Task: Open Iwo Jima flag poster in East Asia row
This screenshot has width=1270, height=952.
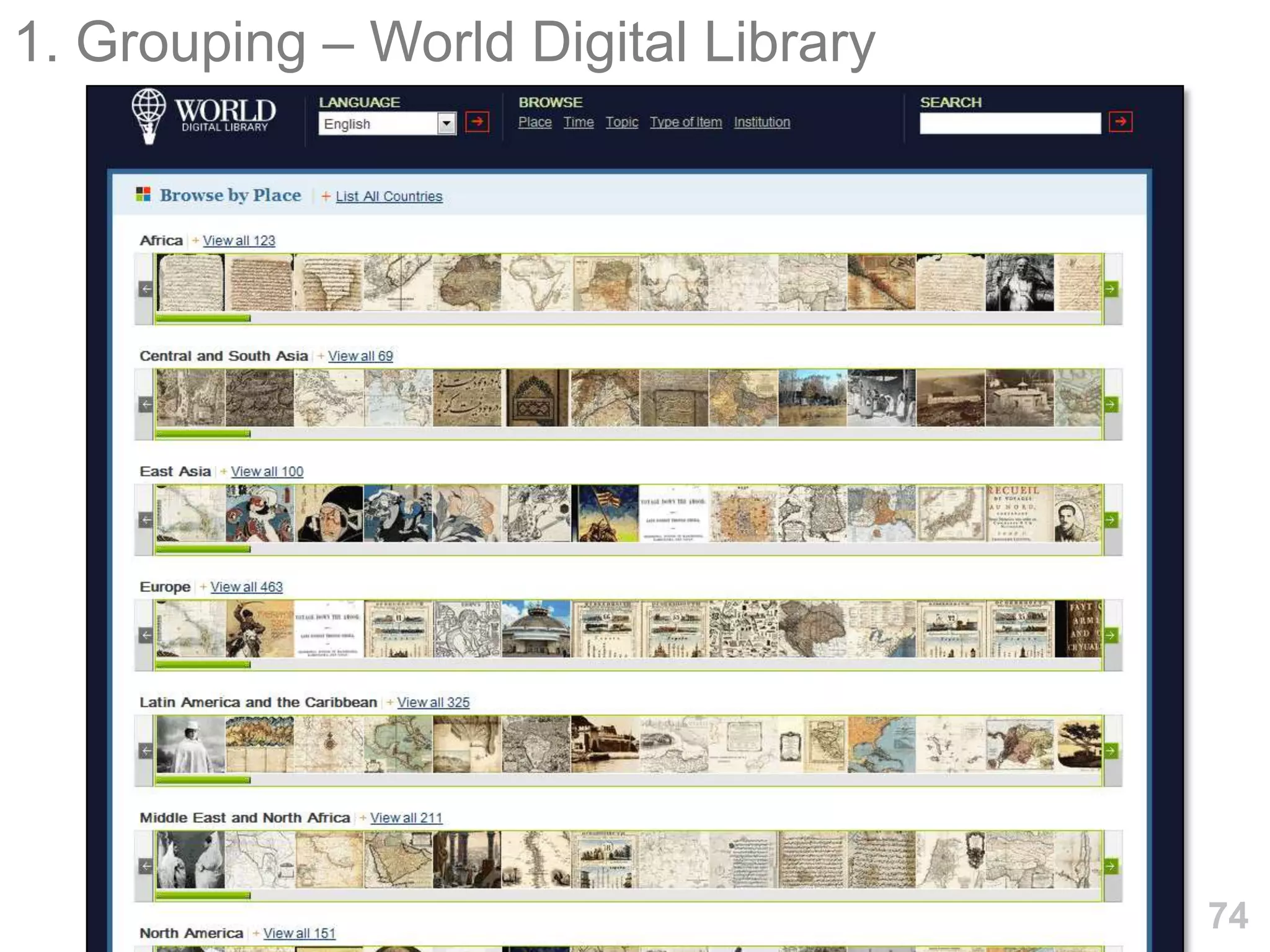Action: [x=605, y=514]
